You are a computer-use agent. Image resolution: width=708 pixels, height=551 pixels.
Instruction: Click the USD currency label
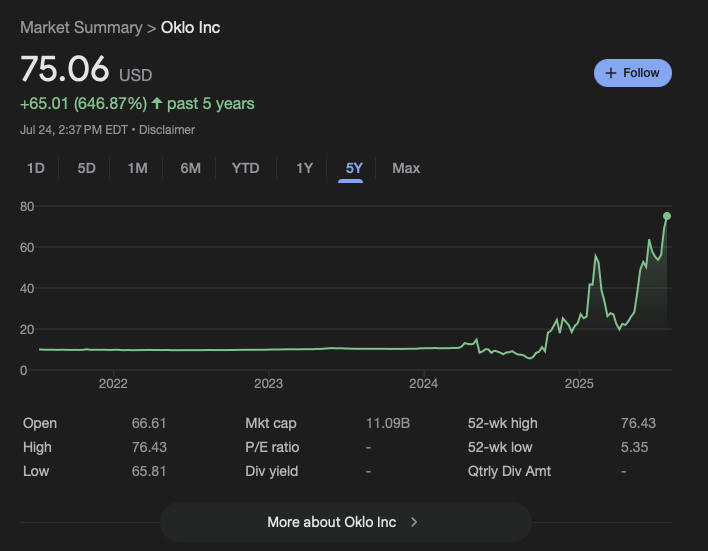pyautogui.click(x=135, y=75)
